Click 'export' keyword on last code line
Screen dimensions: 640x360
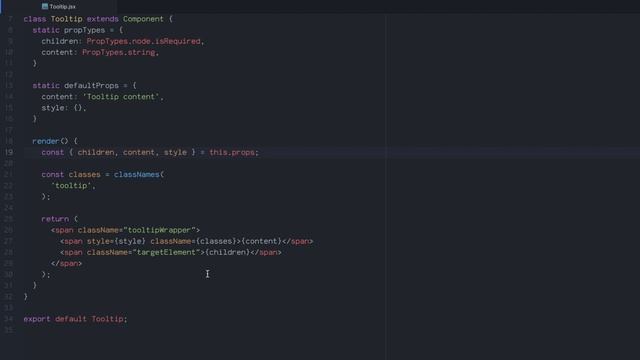37,319
